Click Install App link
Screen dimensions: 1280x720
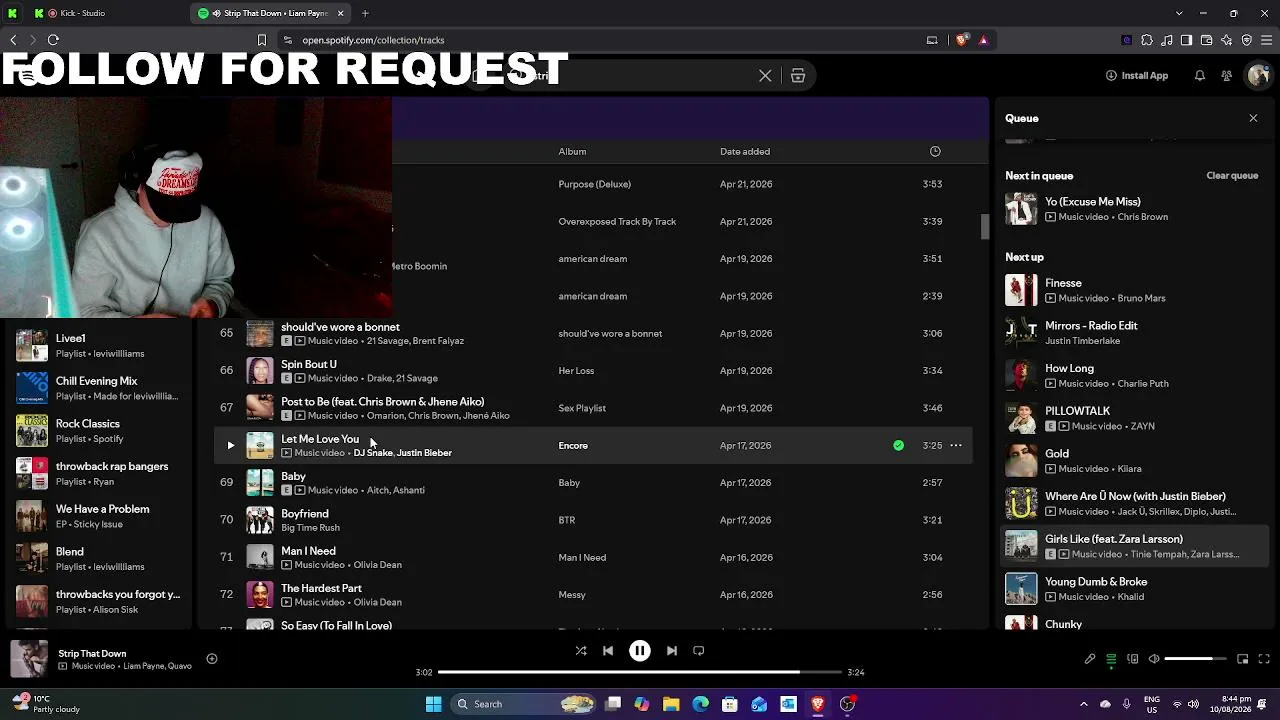tap(1137, 76)
